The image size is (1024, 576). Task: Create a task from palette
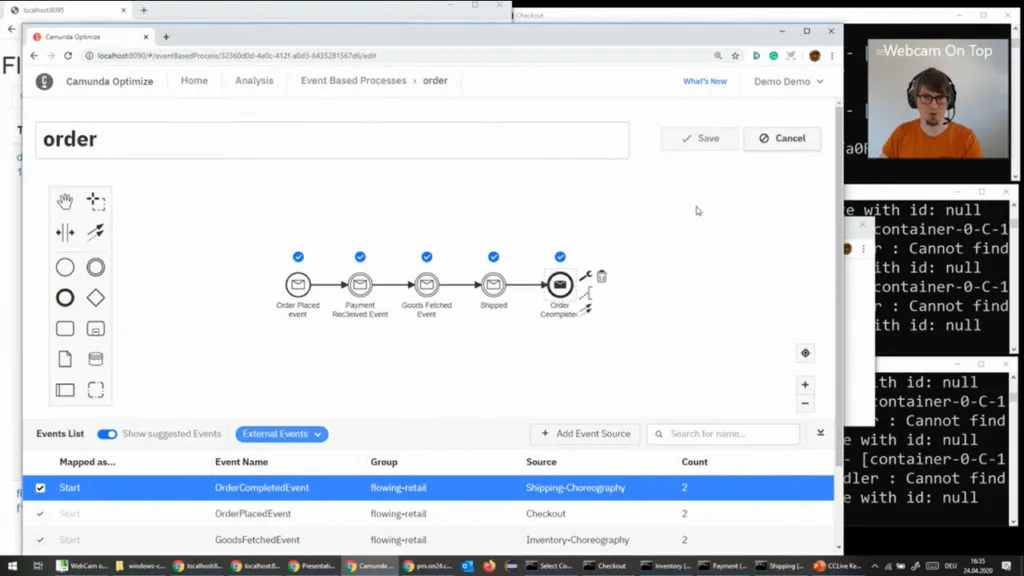pyautogui.click(x=65, y=328)
